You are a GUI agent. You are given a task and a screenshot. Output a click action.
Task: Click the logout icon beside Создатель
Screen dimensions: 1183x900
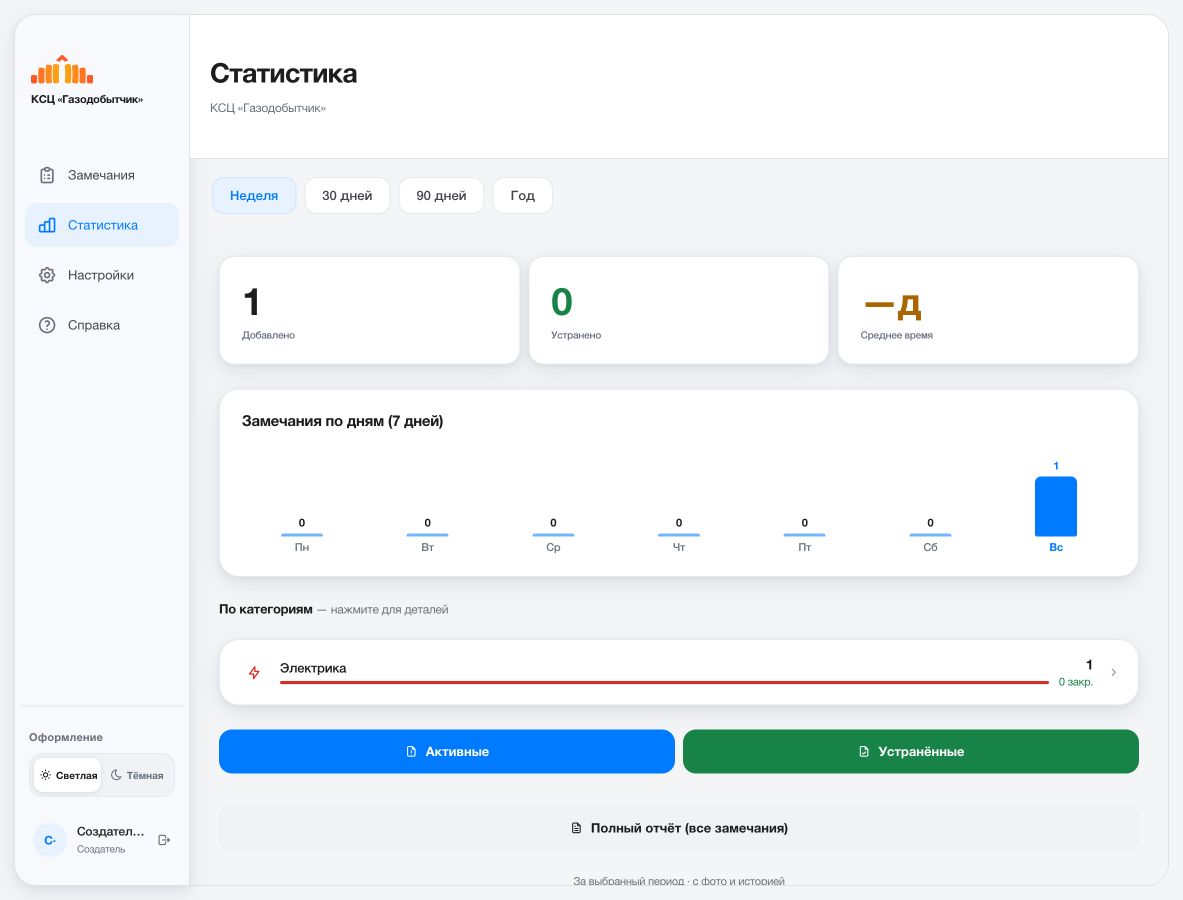164,840
